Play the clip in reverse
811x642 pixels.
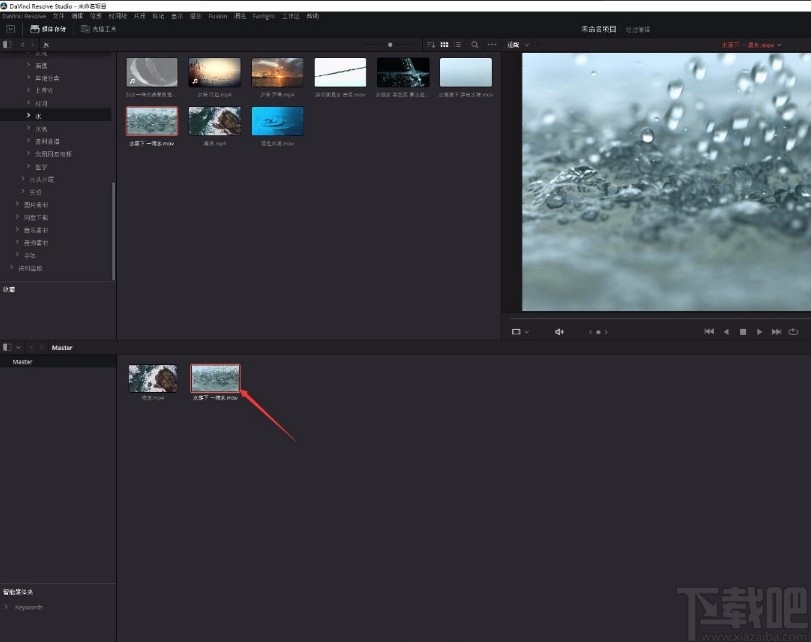(x=726, y=332)
